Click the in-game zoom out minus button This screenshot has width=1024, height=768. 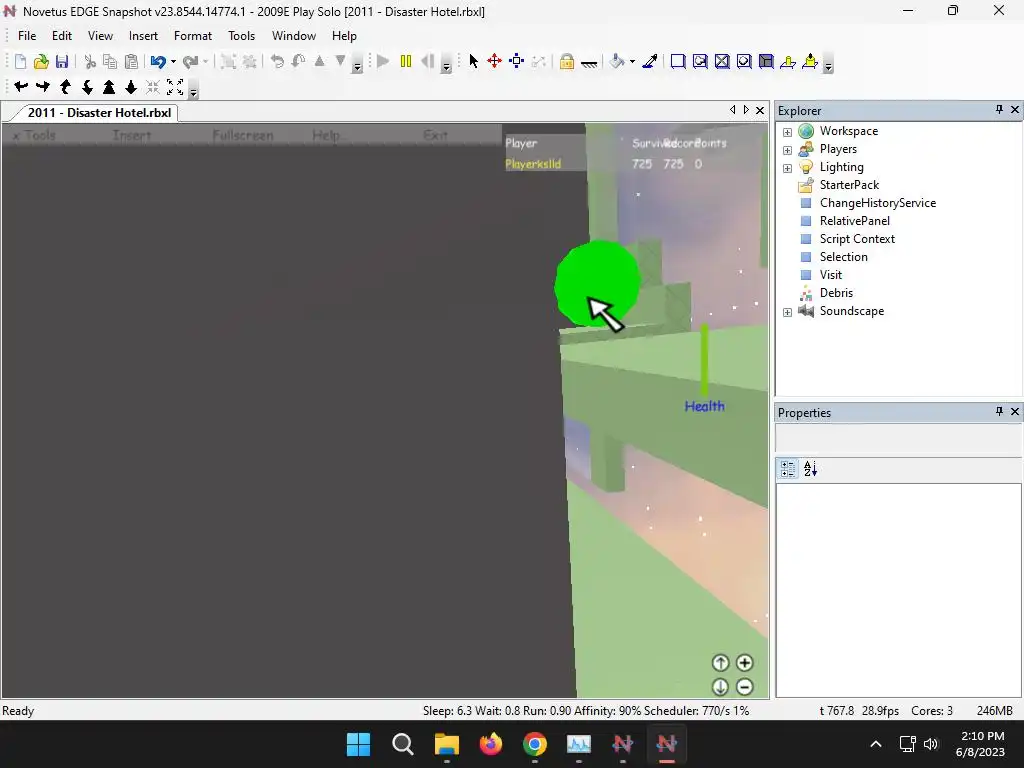[744, 687]
